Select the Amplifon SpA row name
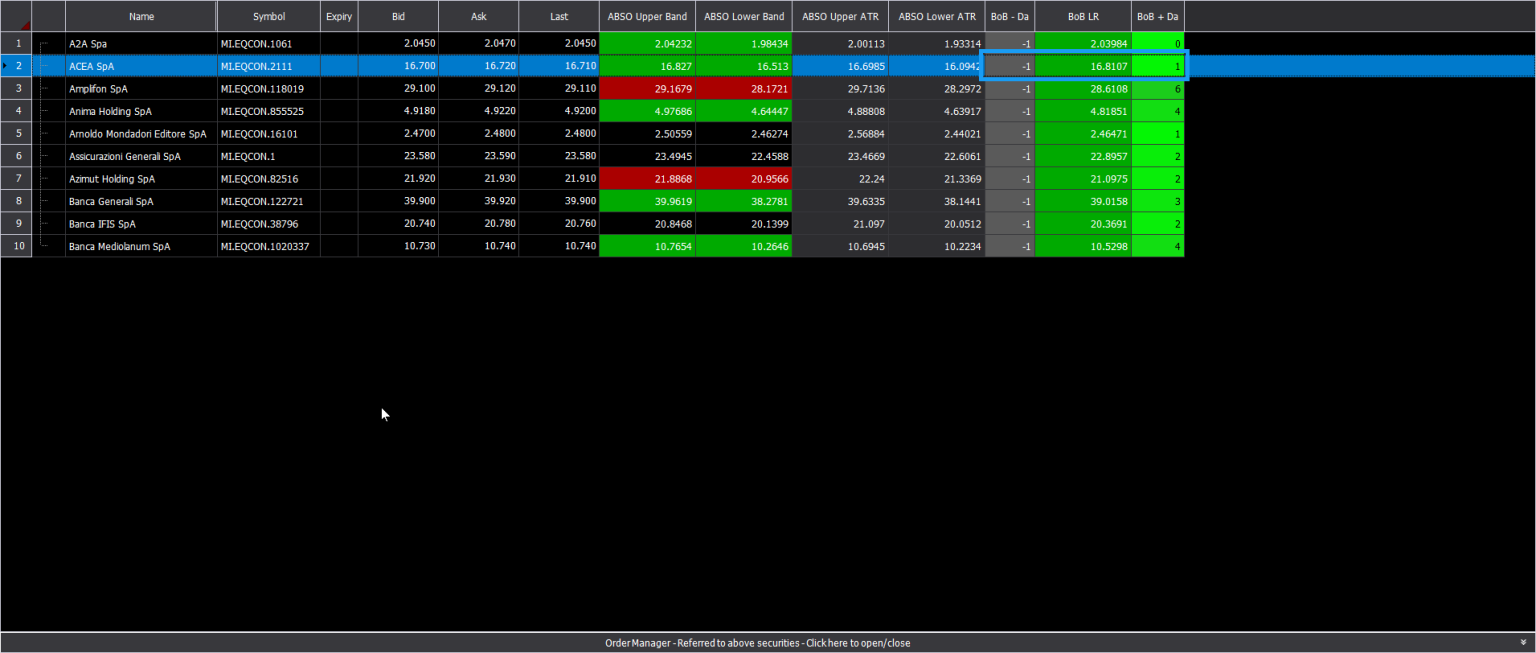The width and height of the screenshot is (1536, 653). point(98,89)
